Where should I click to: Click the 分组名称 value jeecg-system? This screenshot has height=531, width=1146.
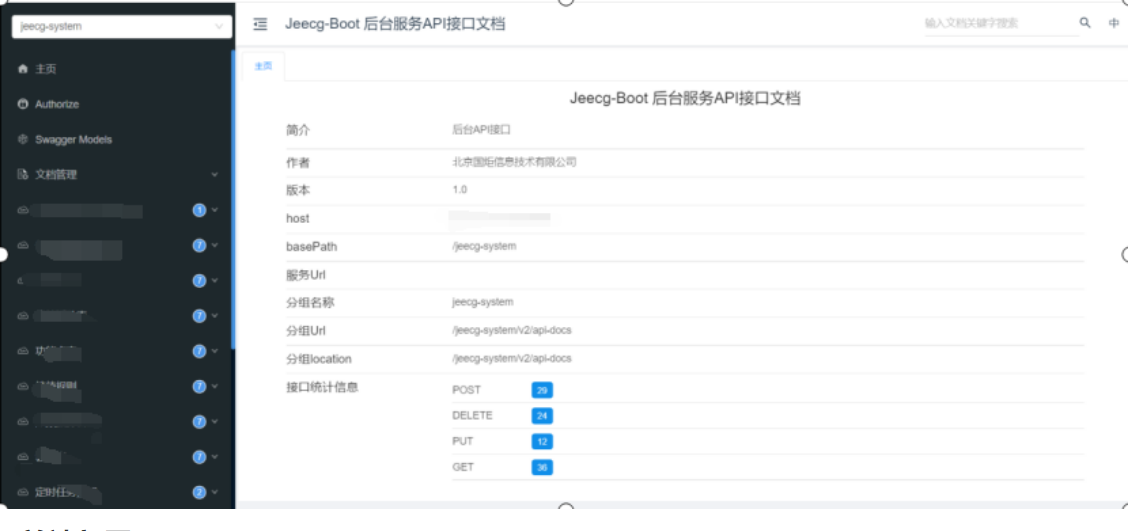tap(482, 302)
